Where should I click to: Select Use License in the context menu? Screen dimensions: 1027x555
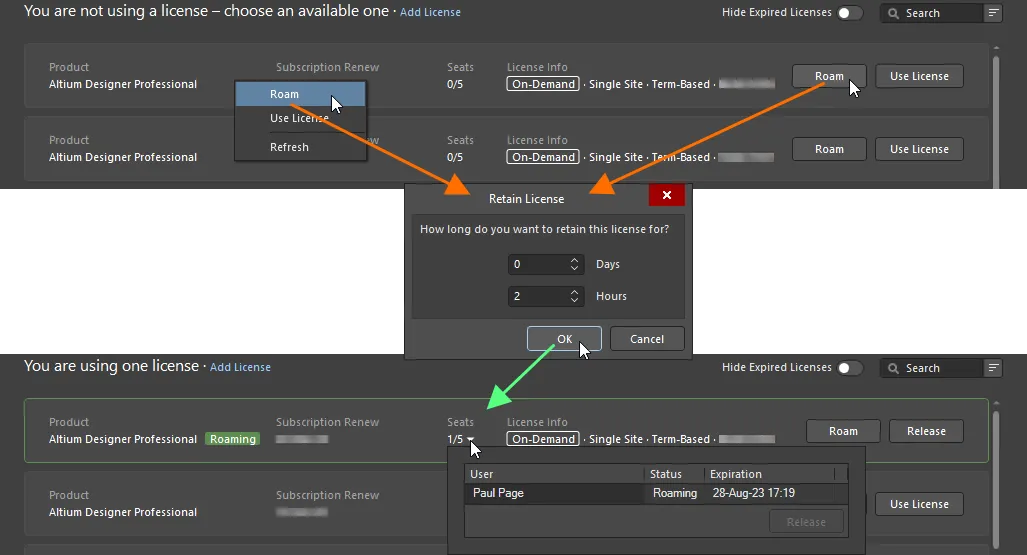click(x=300, y=118)
